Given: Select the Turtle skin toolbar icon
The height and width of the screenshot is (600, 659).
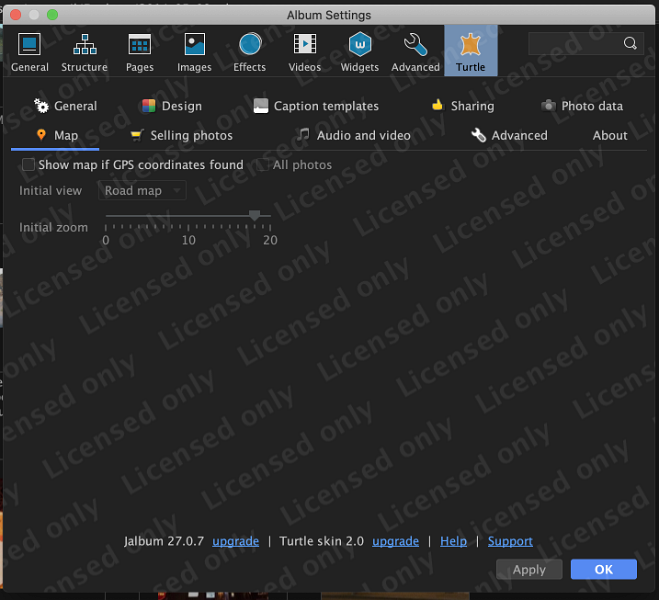Looking at the screenshot, I should [471, 51].
